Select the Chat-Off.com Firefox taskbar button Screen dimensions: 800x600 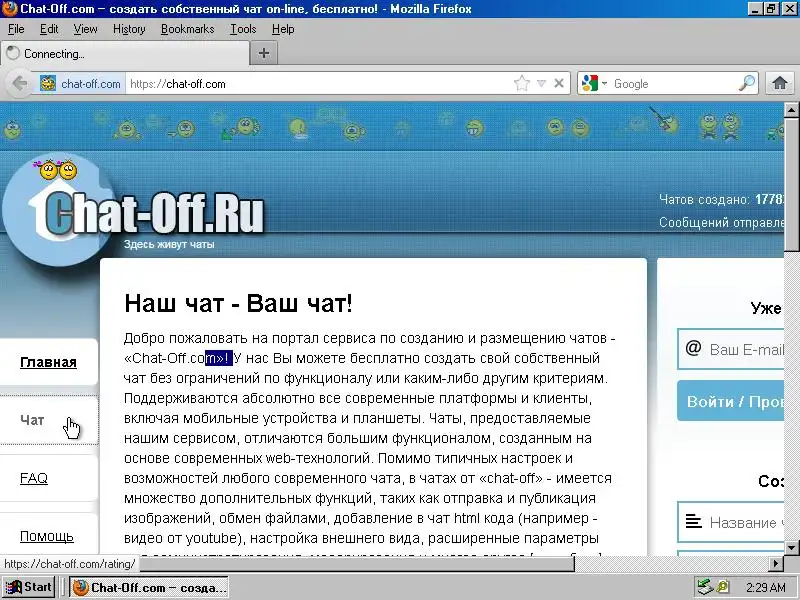pyautogui.click(x=148, y=588)
